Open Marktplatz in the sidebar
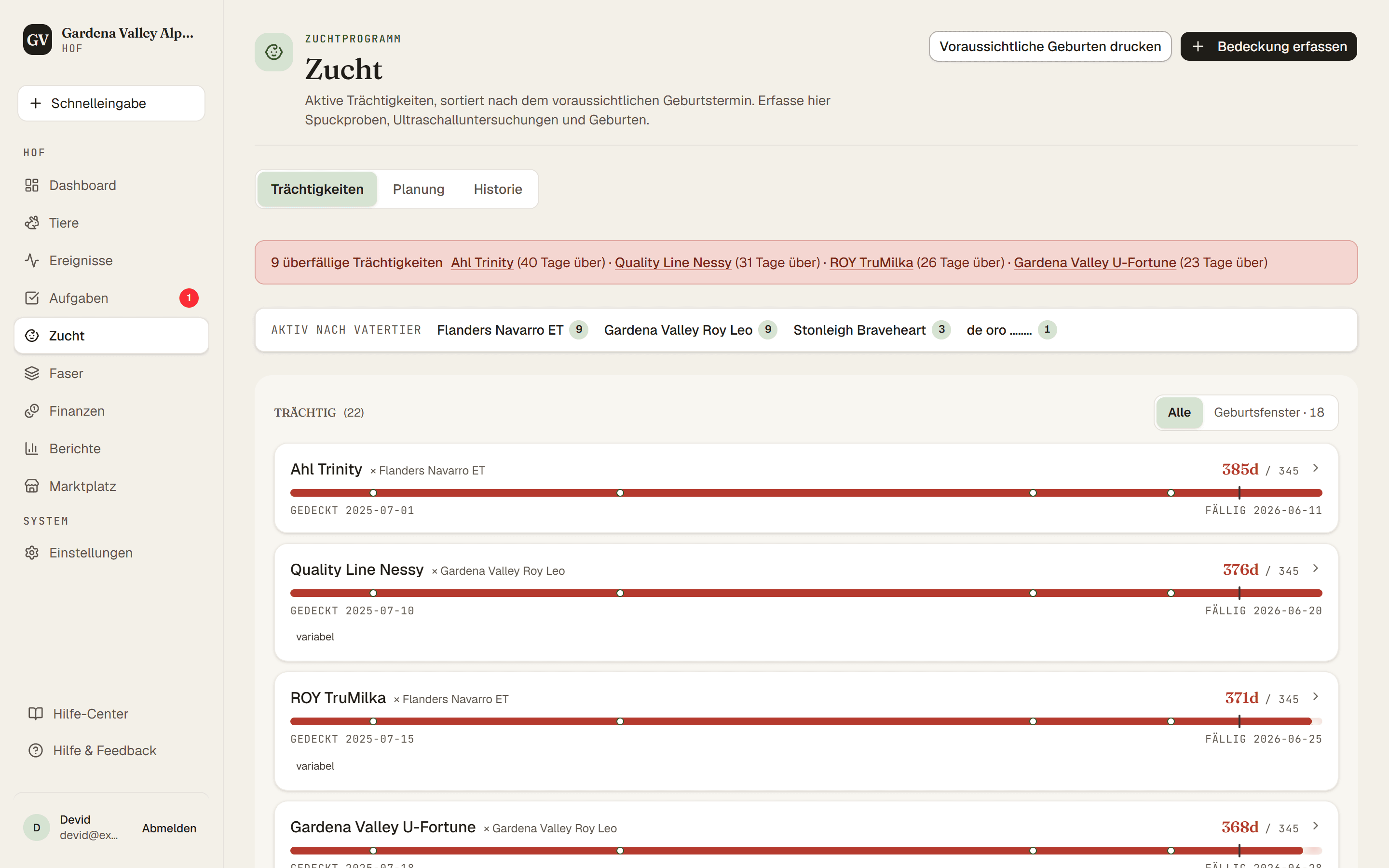This screenshot has width=1389, height=868. pos(111,486)
